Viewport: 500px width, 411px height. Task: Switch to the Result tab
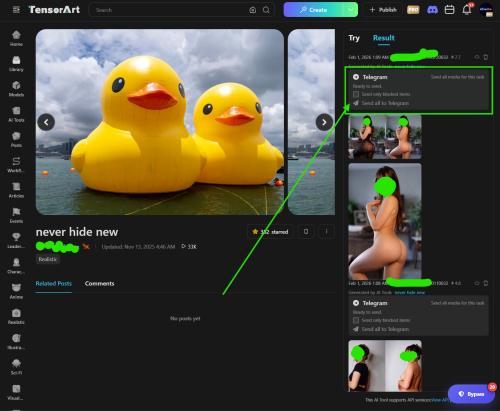click(x=384, y=38)
